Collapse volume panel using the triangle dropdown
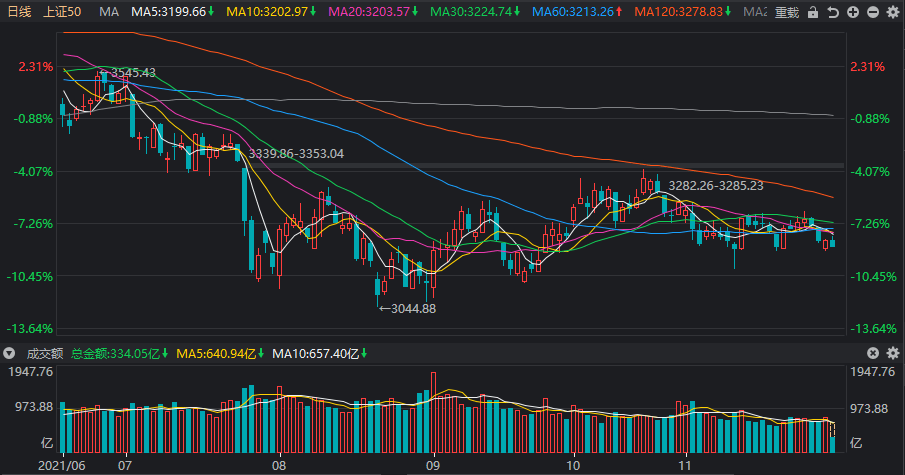The height and width of the screenshot is (475, 905). coord(9,353)
